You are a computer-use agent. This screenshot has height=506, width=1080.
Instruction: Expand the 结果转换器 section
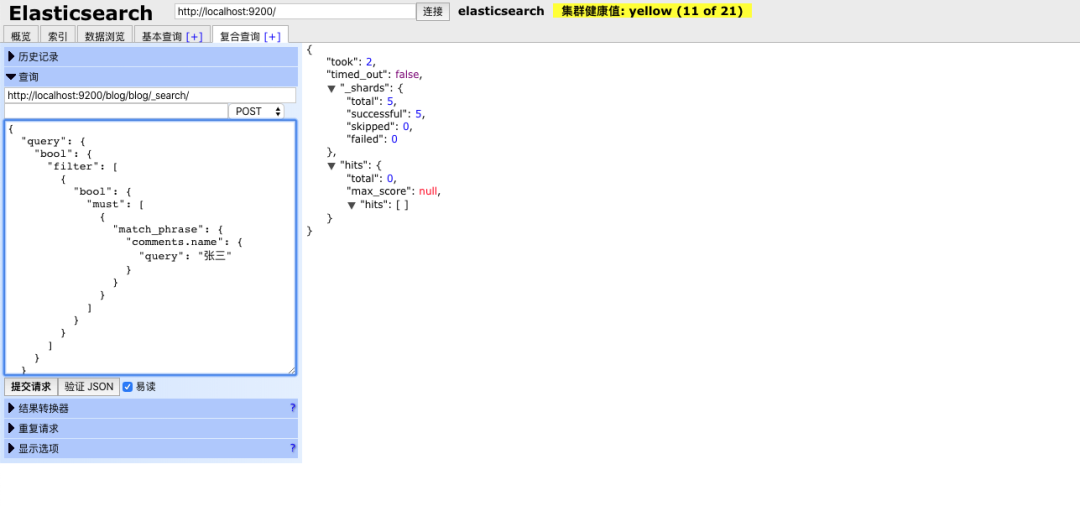(x=151, y=408)
